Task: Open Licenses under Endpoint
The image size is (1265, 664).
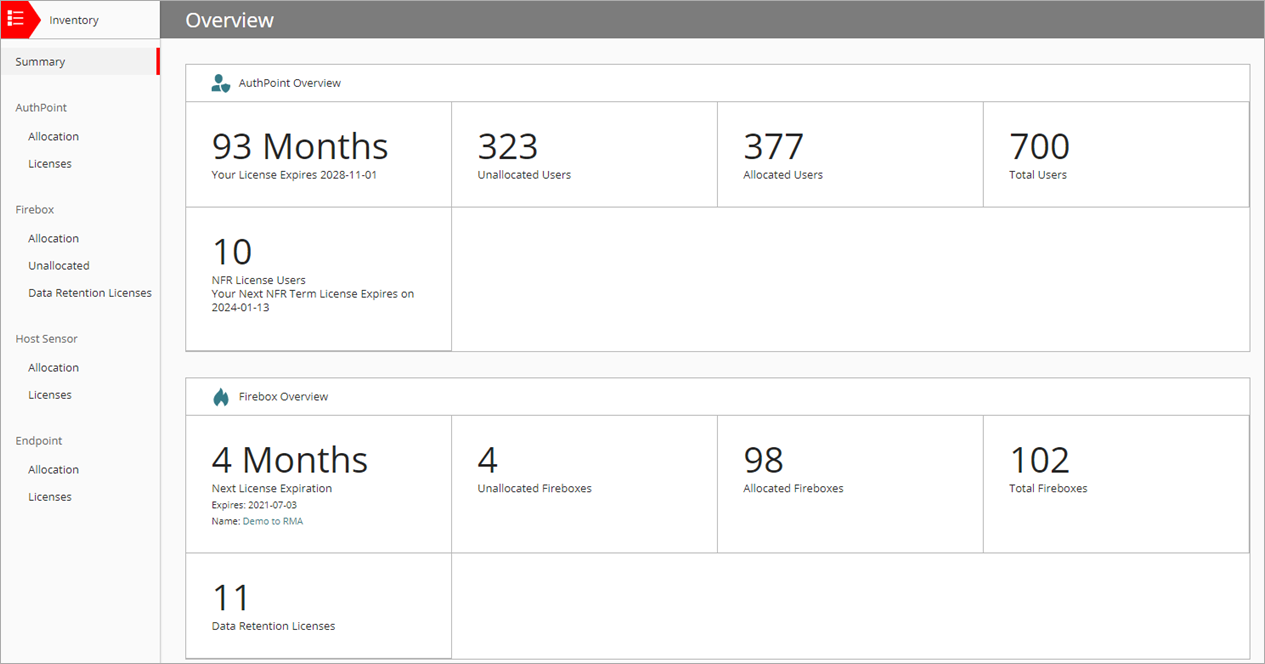Action: 50,497
